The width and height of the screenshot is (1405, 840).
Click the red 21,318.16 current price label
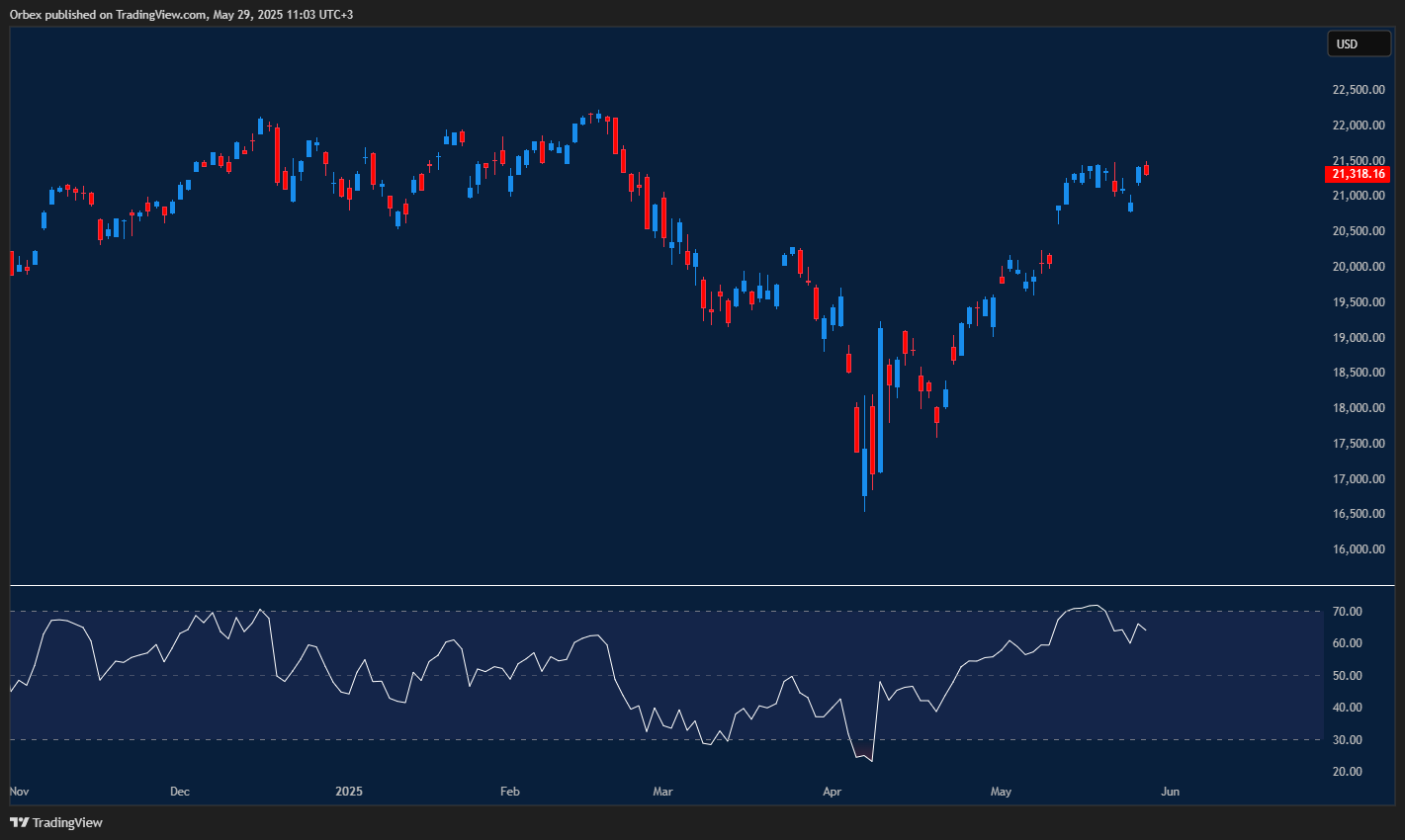[1359, 174]
